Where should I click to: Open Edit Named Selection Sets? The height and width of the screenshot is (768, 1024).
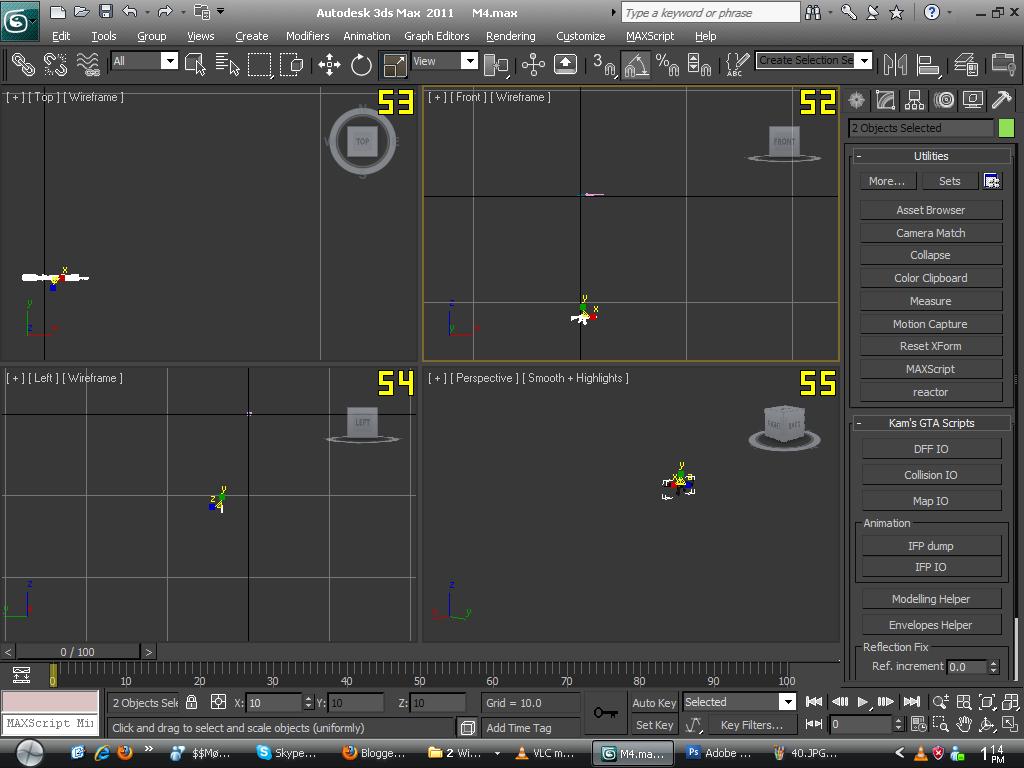tap(737, 64)
